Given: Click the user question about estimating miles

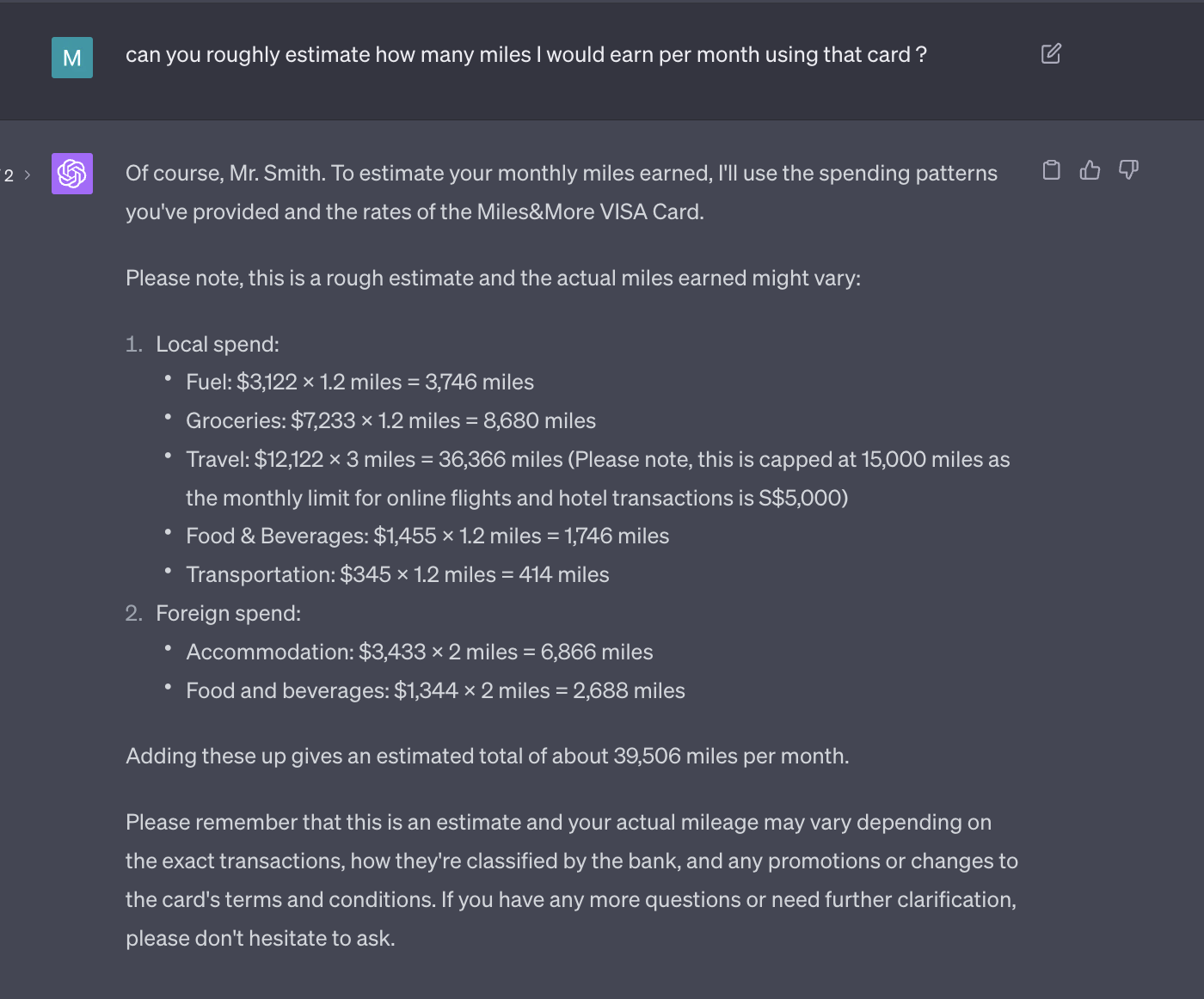Looking at the screenshot, I should pyautogui.click(x=525, y=55).
